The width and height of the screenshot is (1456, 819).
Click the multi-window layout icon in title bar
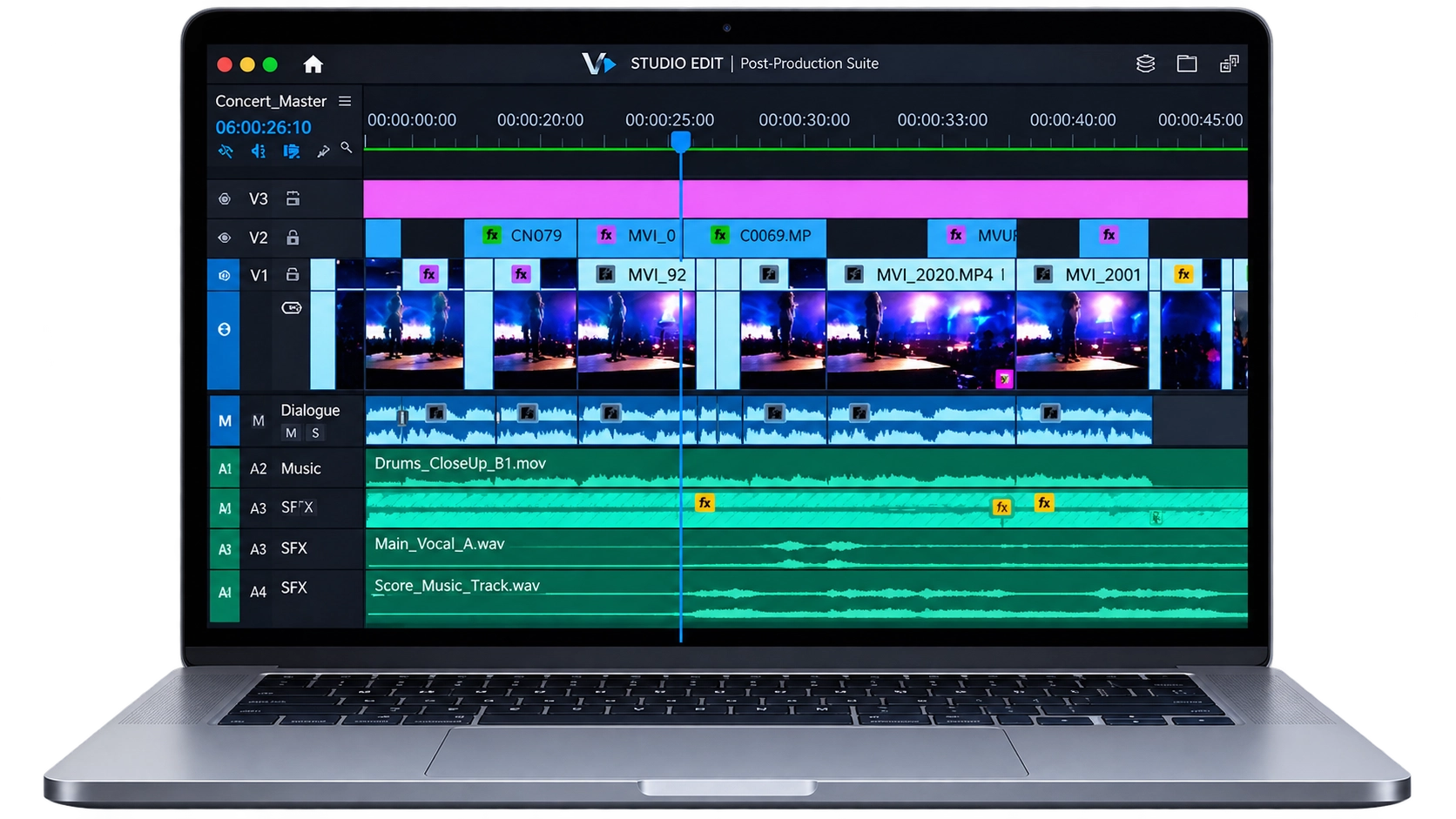coord(1229,64)
